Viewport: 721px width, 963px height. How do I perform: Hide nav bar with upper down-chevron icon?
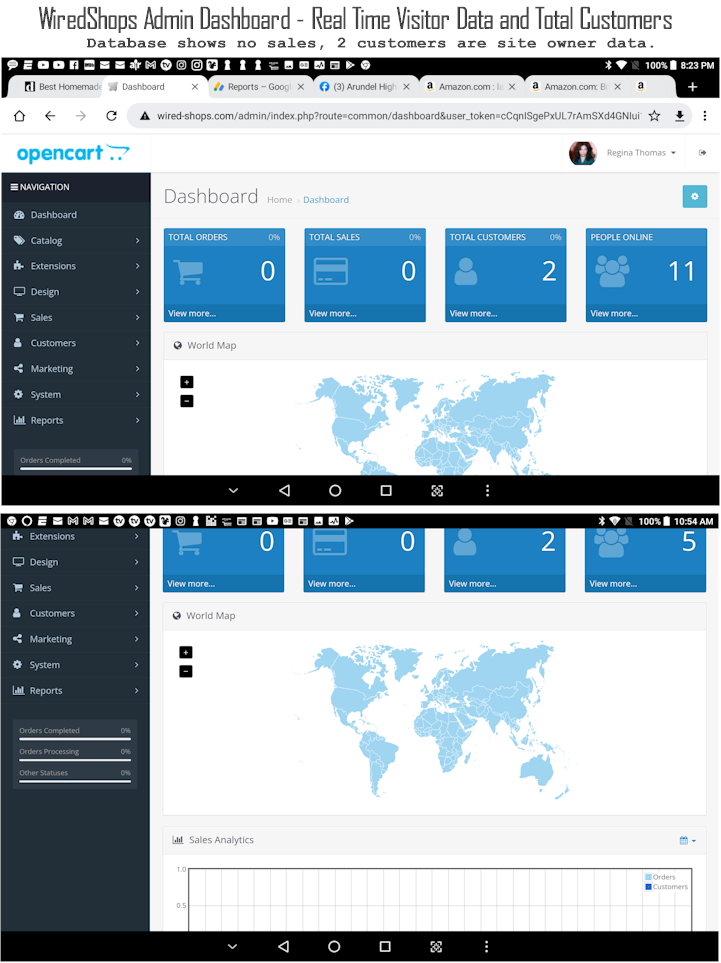tap(233, 491)
